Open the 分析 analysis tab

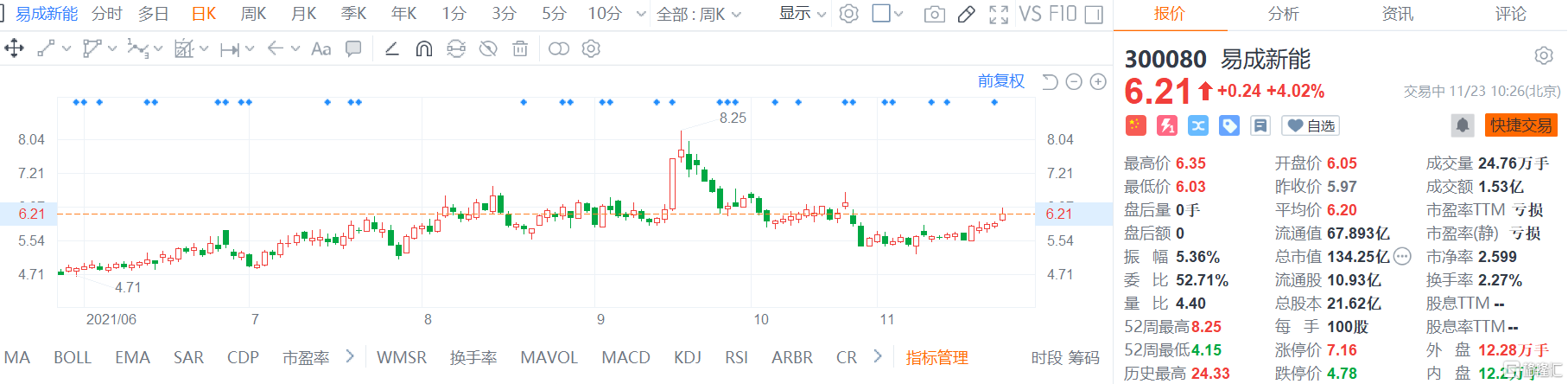1283,14
